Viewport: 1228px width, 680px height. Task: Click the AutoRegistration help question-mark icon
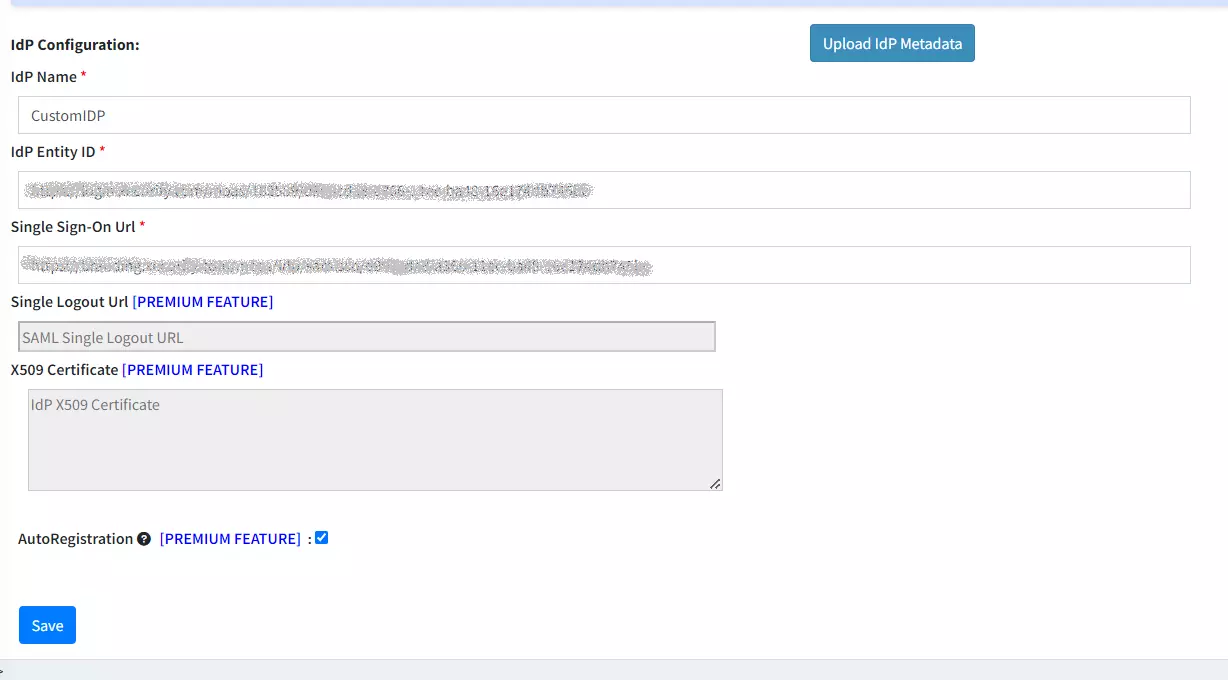pyautogui.click(x=144, y=538)
